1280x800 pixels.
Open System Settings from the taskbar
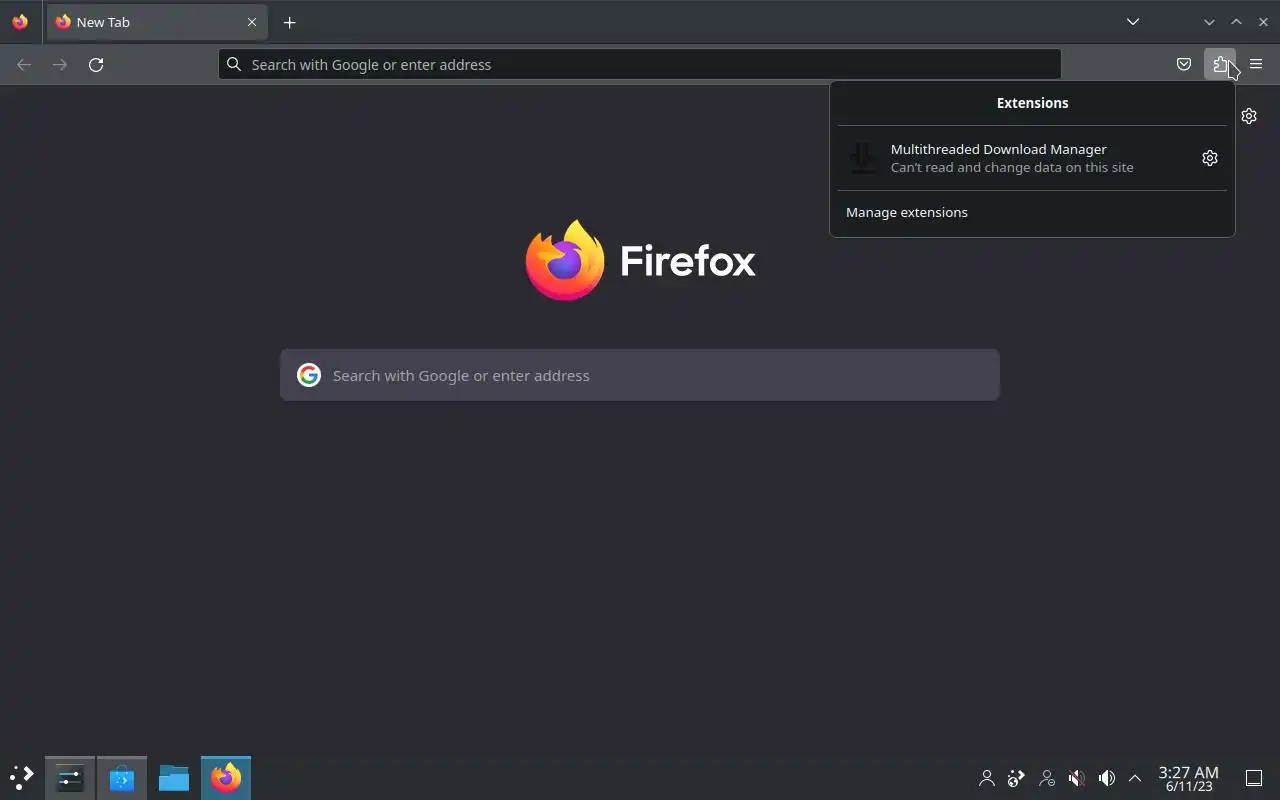click(x=70, y=778)
